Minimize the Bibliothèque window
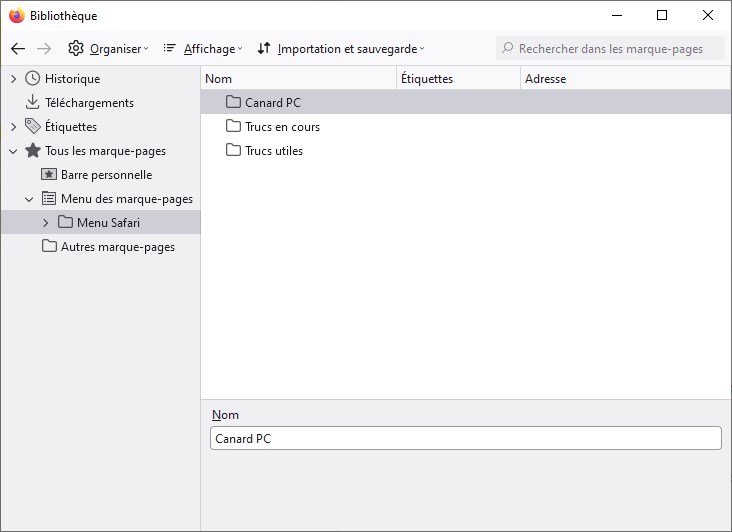This screenshot has height=532, width=732. click(x=617, y=15)
